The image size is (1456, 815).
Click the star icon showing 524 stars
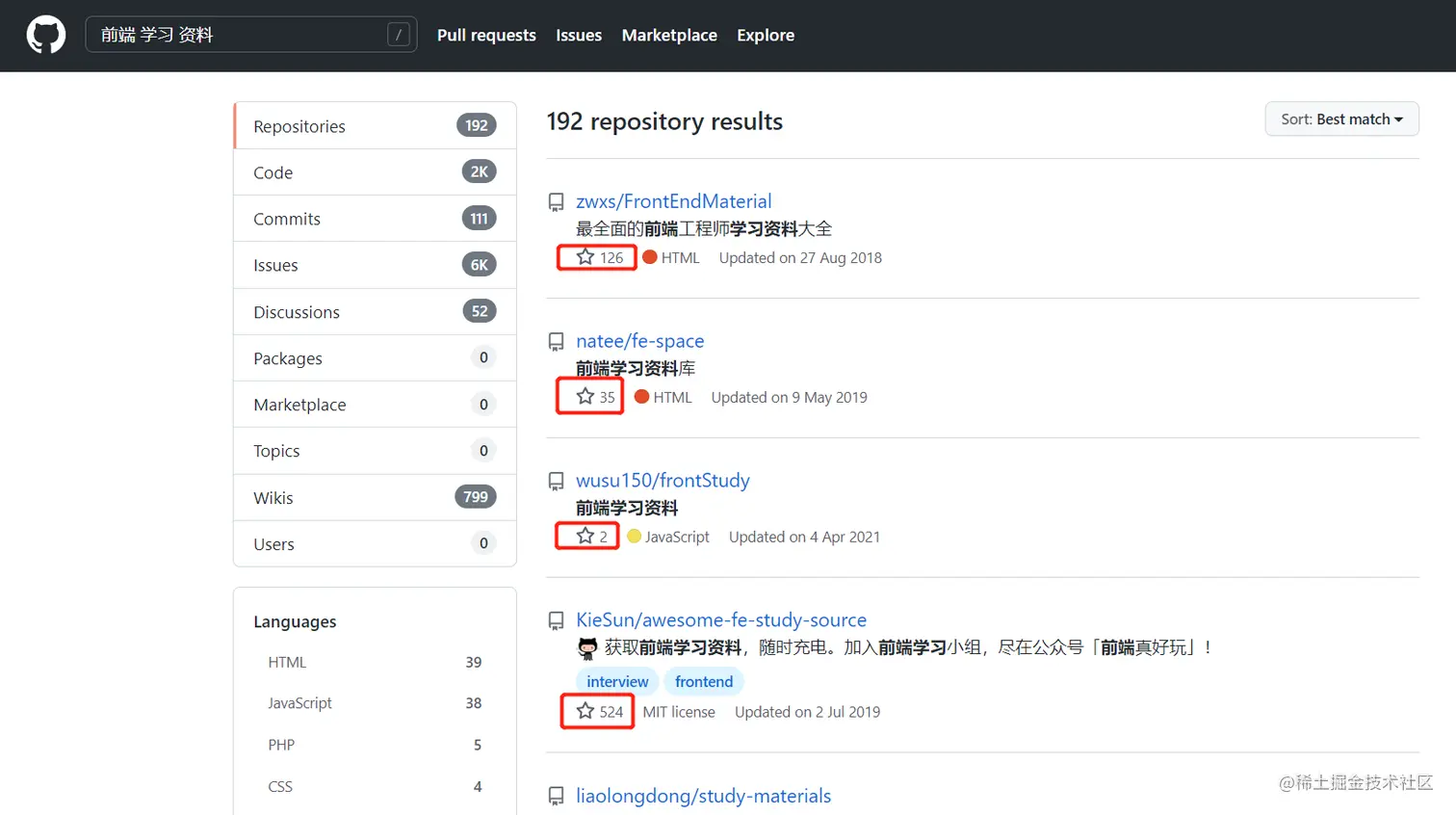coord(585,711)
